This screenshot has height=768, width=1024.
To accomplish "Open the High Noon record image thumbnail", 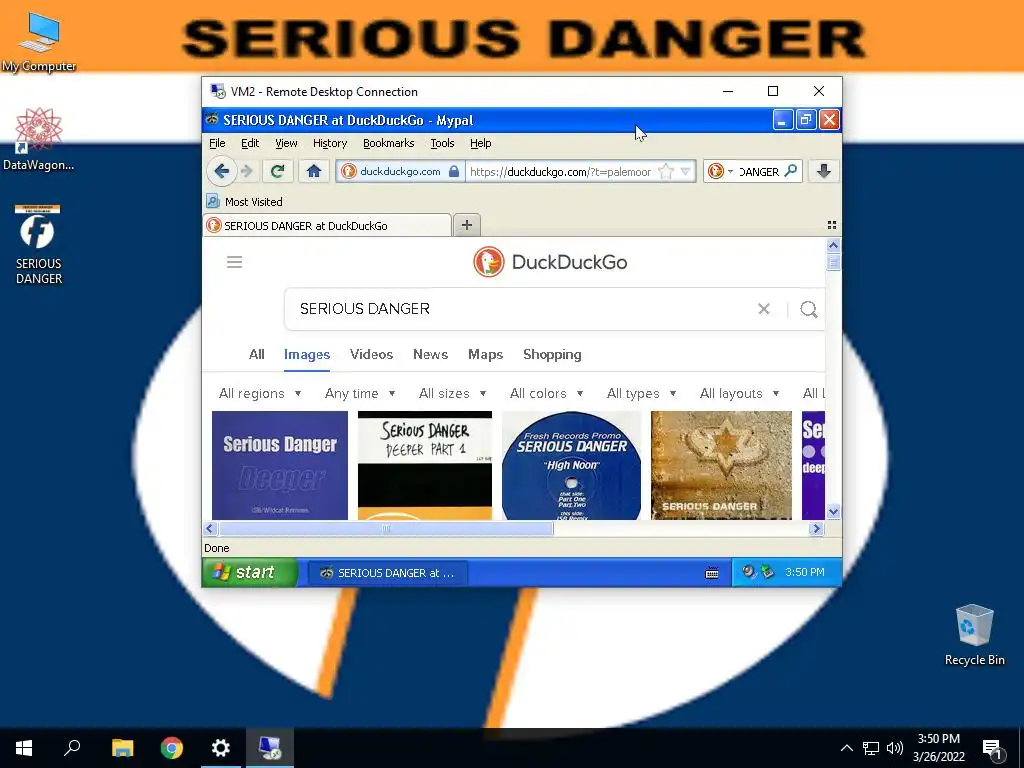I will pos(571,465).
